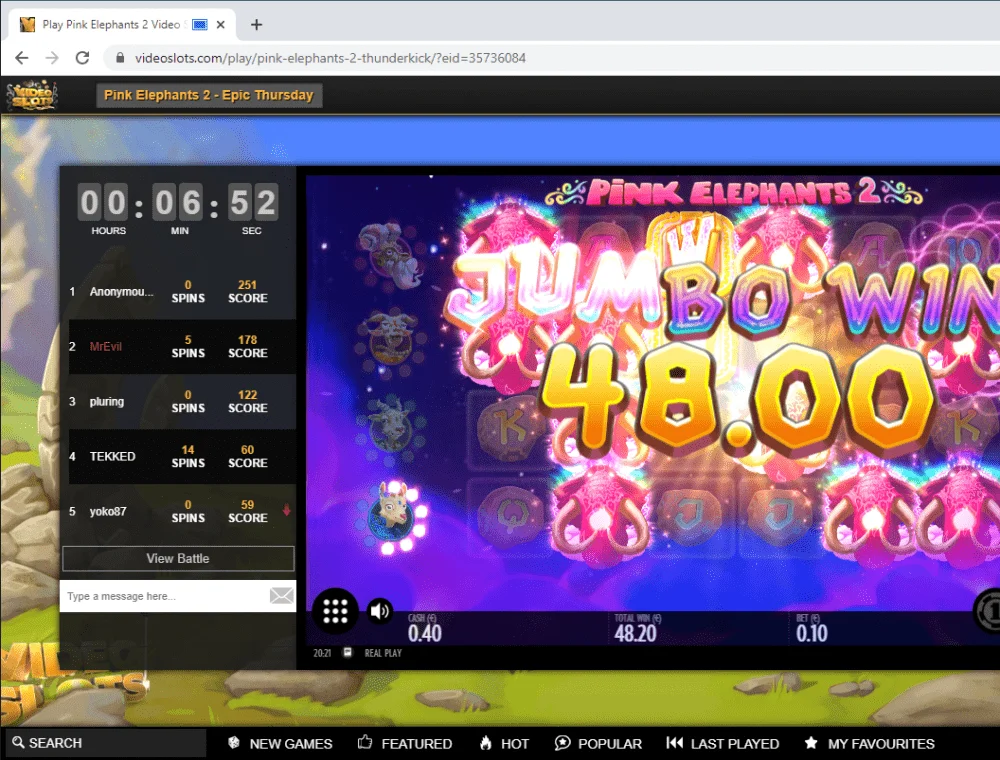1000x760 pixels.
Task: Click the BET value 0.10
Action: pyautogui.click(x=812, y=633)
